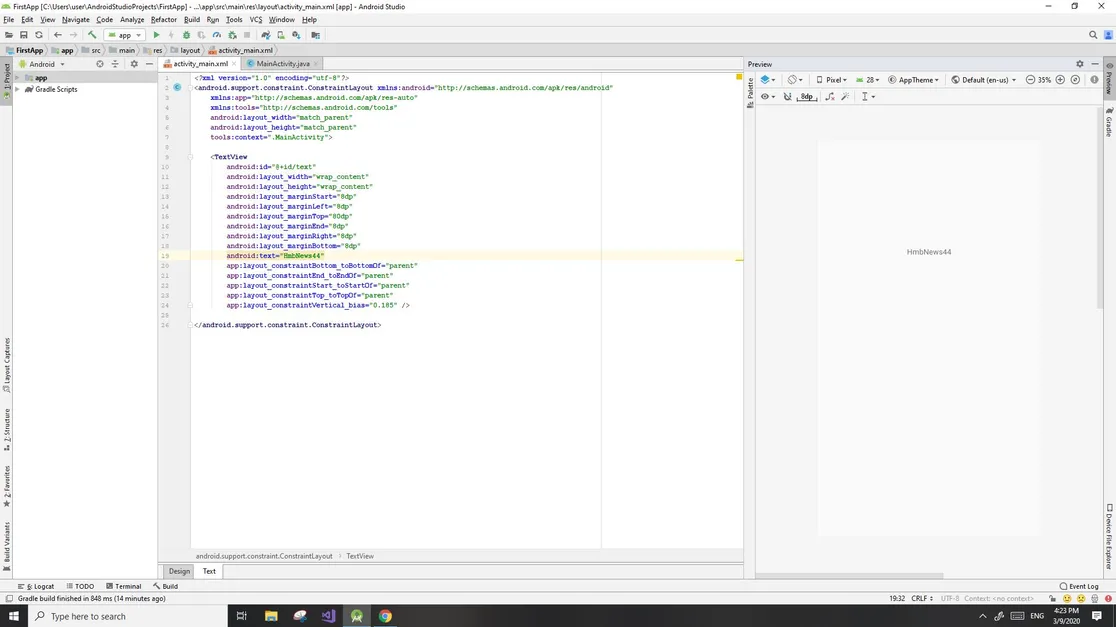Collapse all icon in Project panel
Viewport: 1116px width, 627px height.
pyautogui.click(x=115, y=64)
